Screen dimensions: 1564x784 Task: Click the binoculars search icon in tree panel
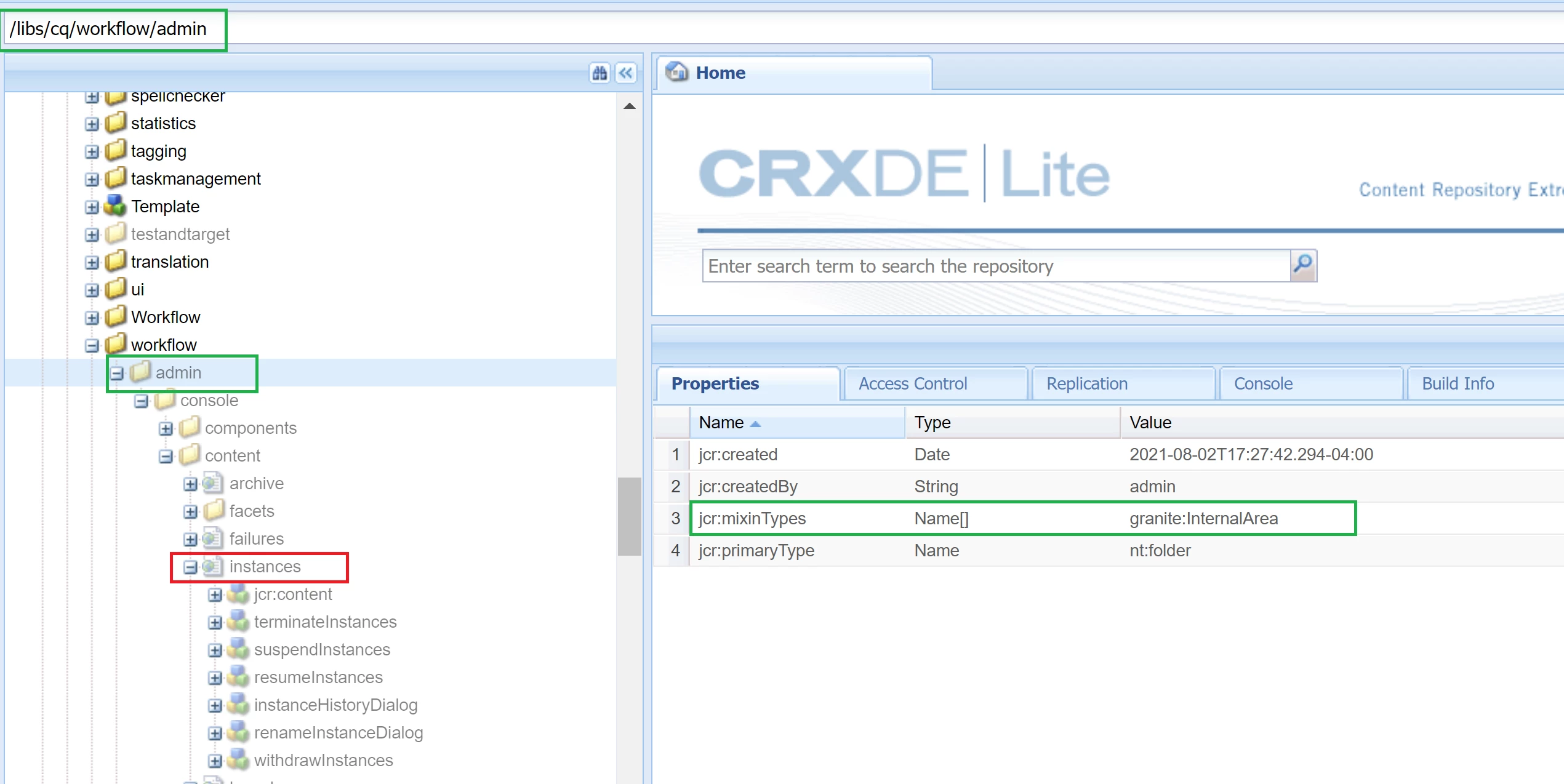[x=599, y=73]
